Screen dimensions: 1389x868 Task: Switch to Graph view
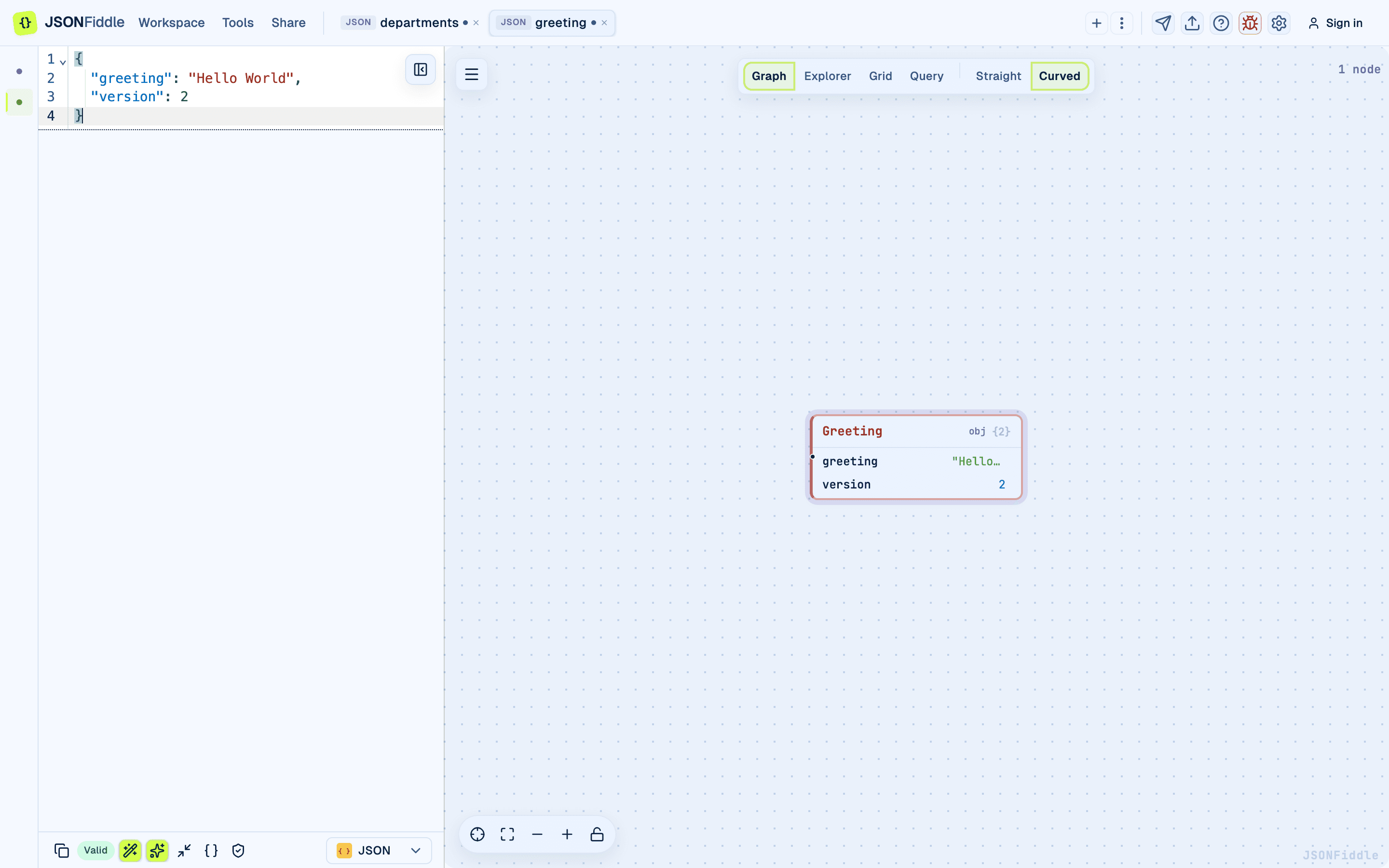[769, 76]
